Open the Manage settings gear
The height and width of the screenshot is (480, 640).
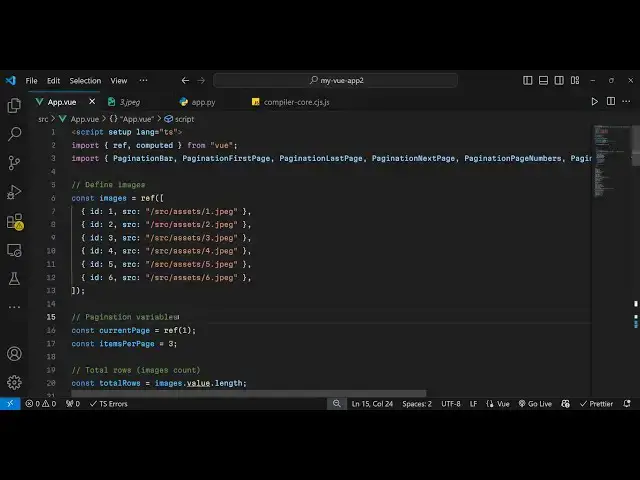[14, 382]
